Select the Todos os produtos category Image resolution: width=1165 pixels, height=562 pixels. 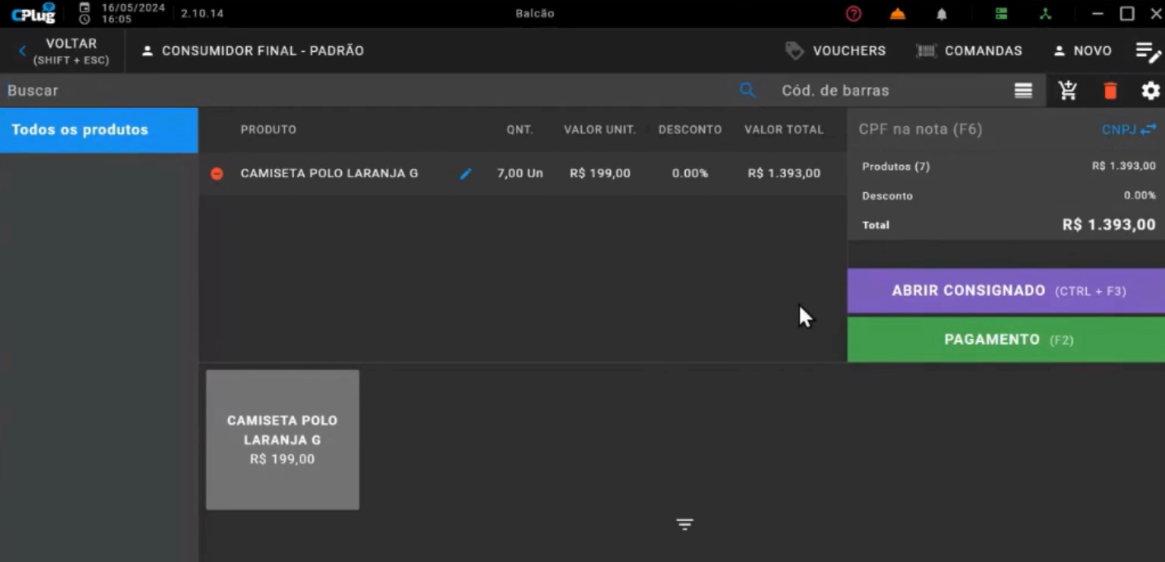click(99, 130)
